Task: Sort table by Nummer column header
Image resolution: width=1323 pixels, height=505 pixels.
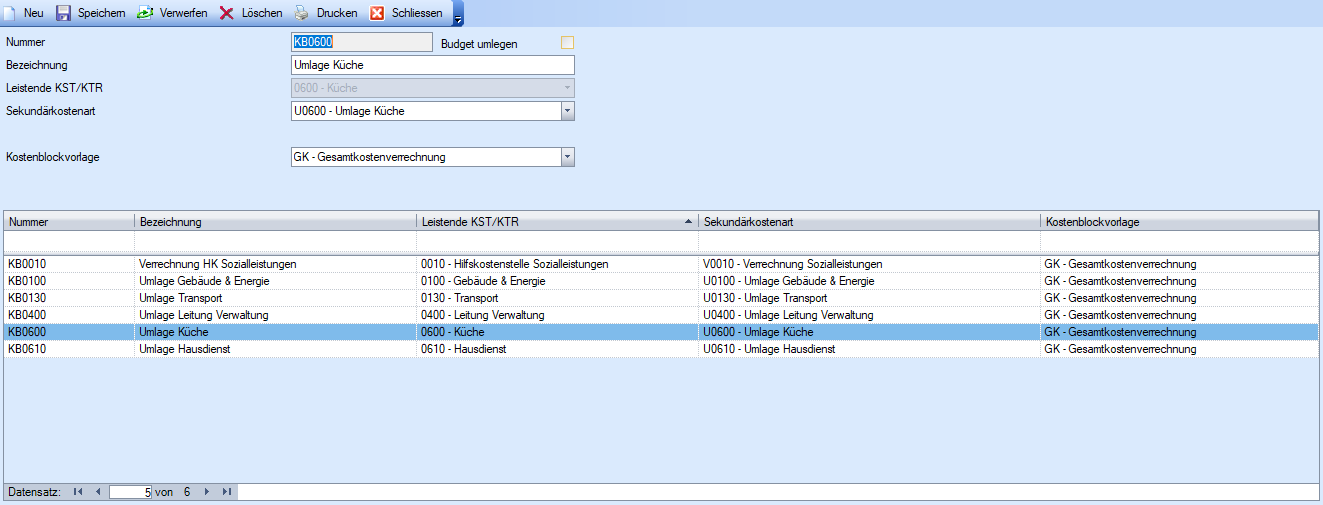Action: click(x=68, y=221)
